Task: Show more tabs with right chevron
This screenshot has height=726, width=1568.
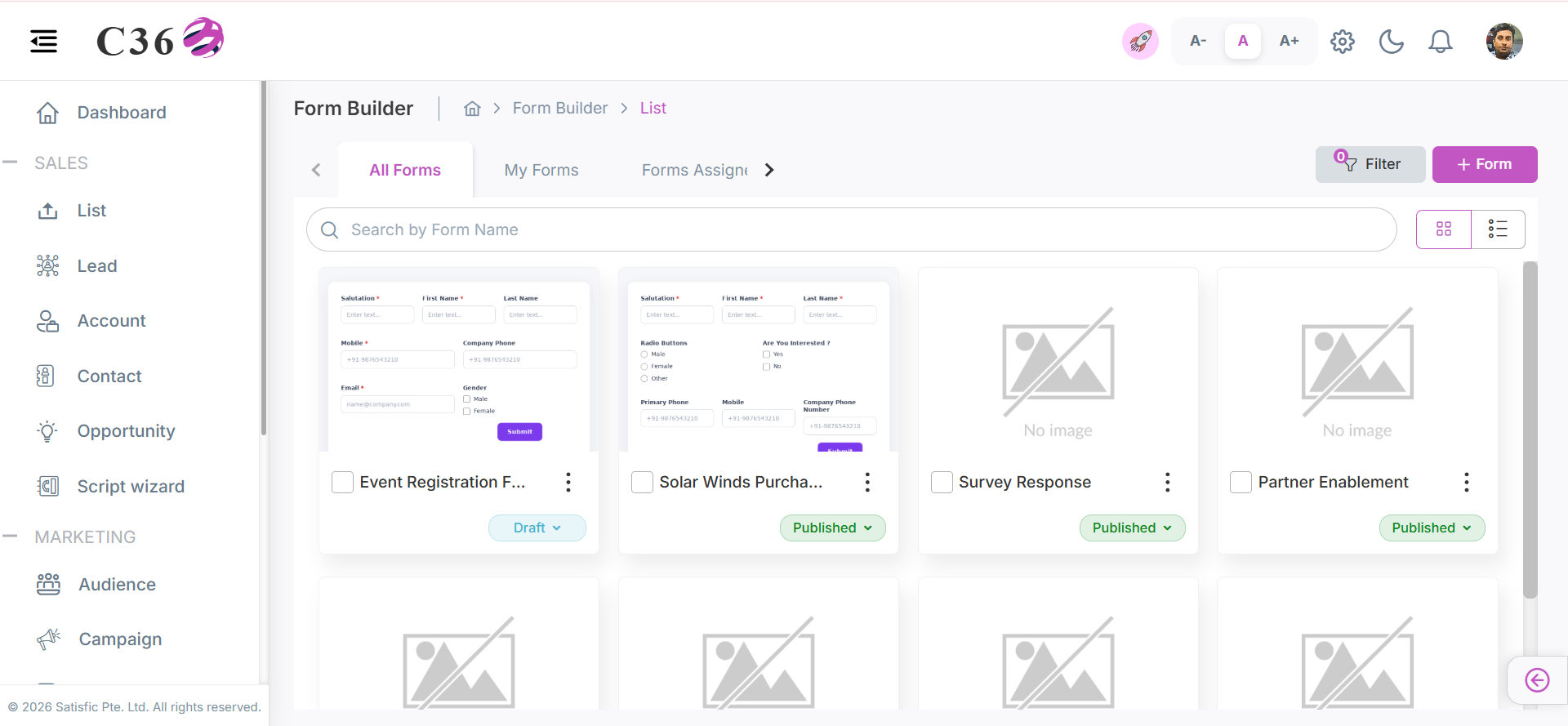Action: pyautogui.click(x=769, y=170)
